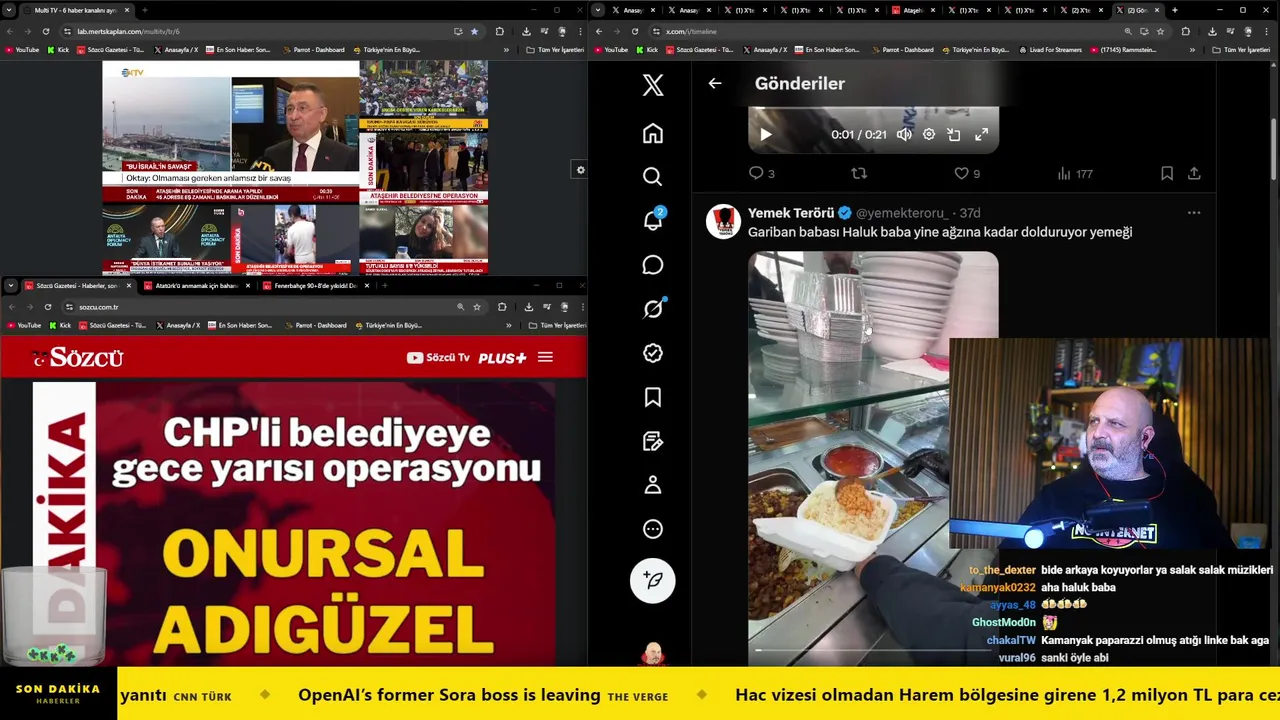Screen dimensions: 1280x720
Task: Open Tüm Yer İşaretleri folder in X window
Action: pos(1242,50)
